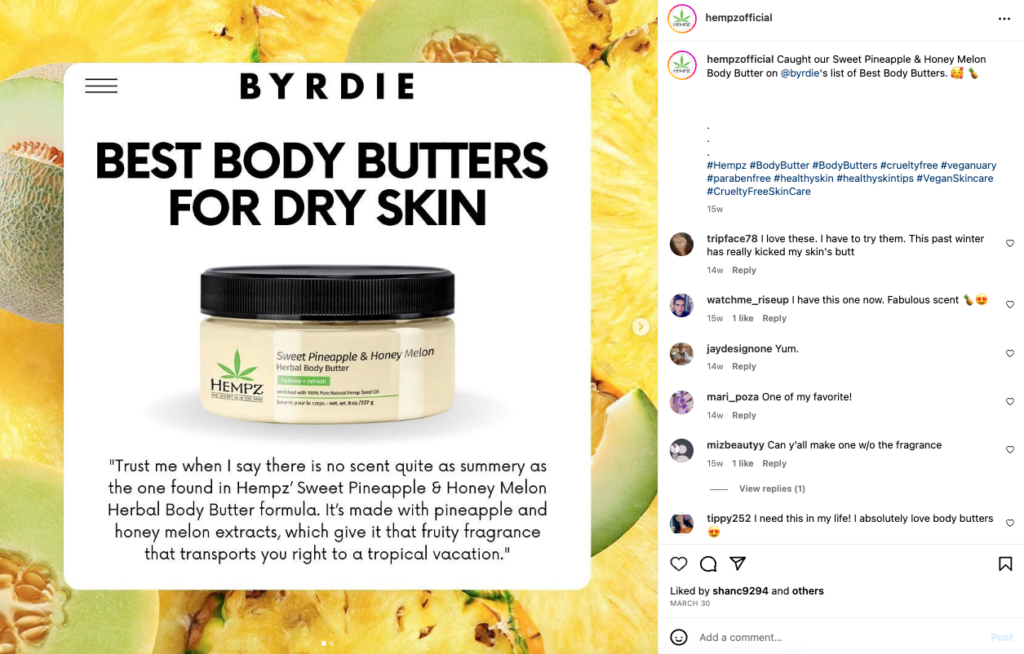Like the post with the heart icon

pyautogui.click(x=679, y=564)
